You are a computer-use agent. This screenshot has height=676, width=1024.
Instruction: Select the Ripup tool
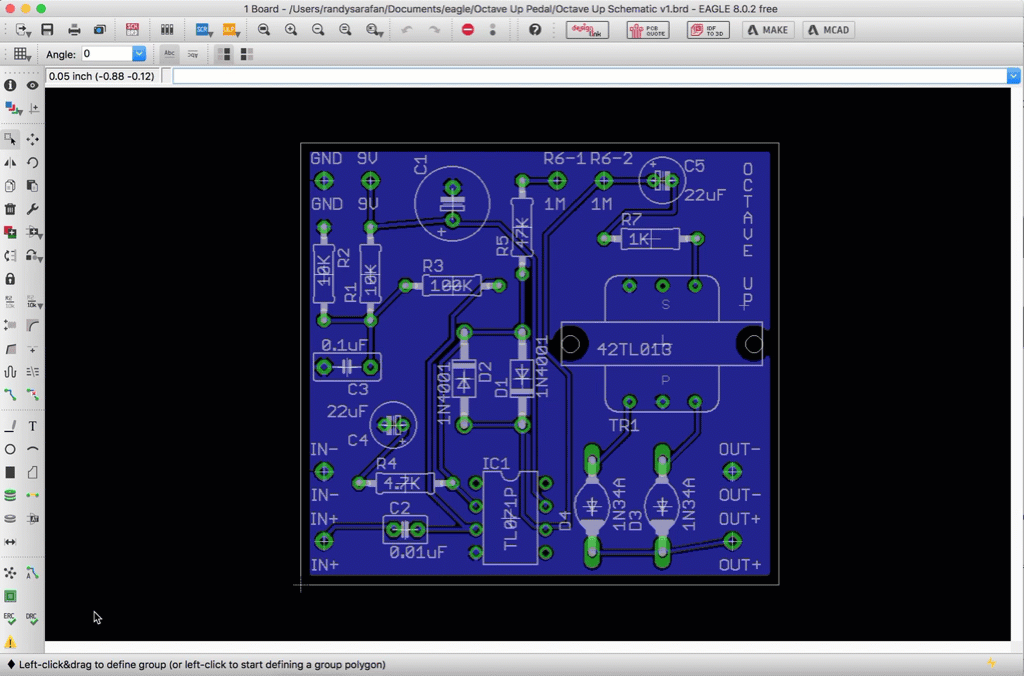32,395
